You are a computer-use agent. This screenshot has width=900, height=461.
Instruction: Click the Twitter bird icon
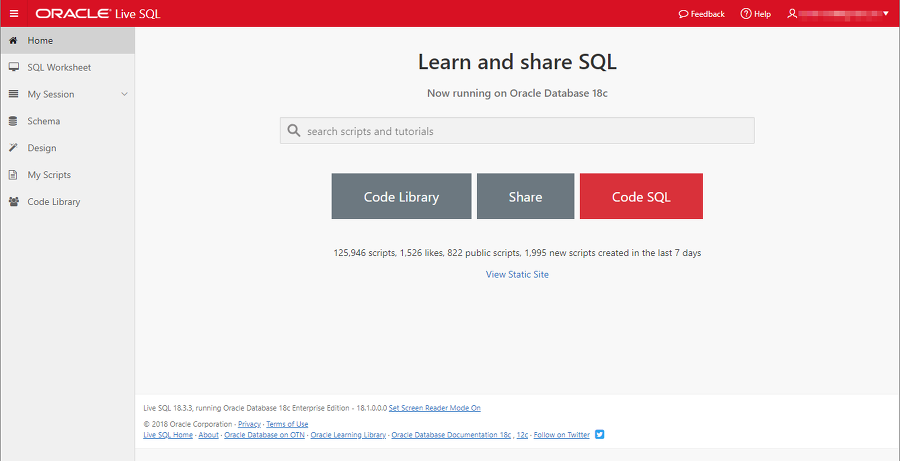[600, 435]
